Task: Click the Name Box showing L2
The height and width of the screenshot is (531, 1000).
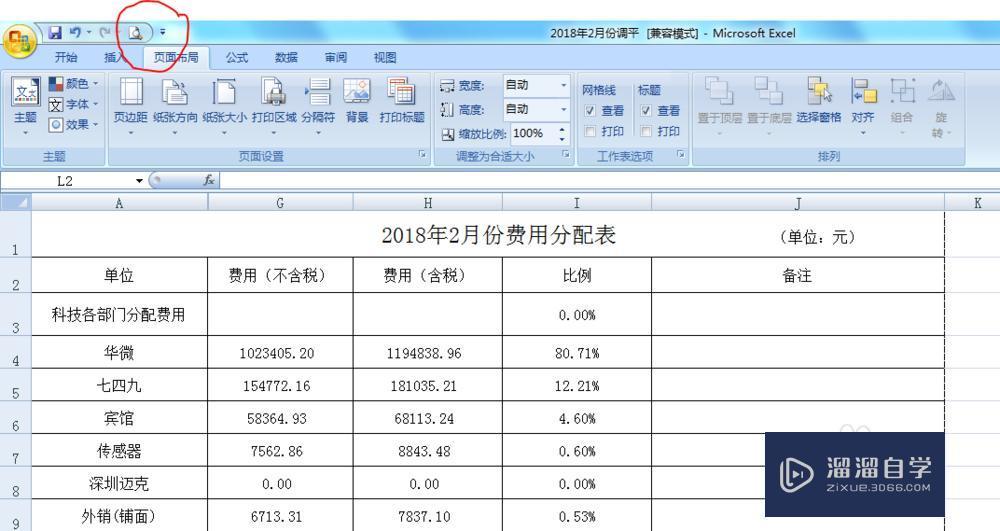Action: 66,181
